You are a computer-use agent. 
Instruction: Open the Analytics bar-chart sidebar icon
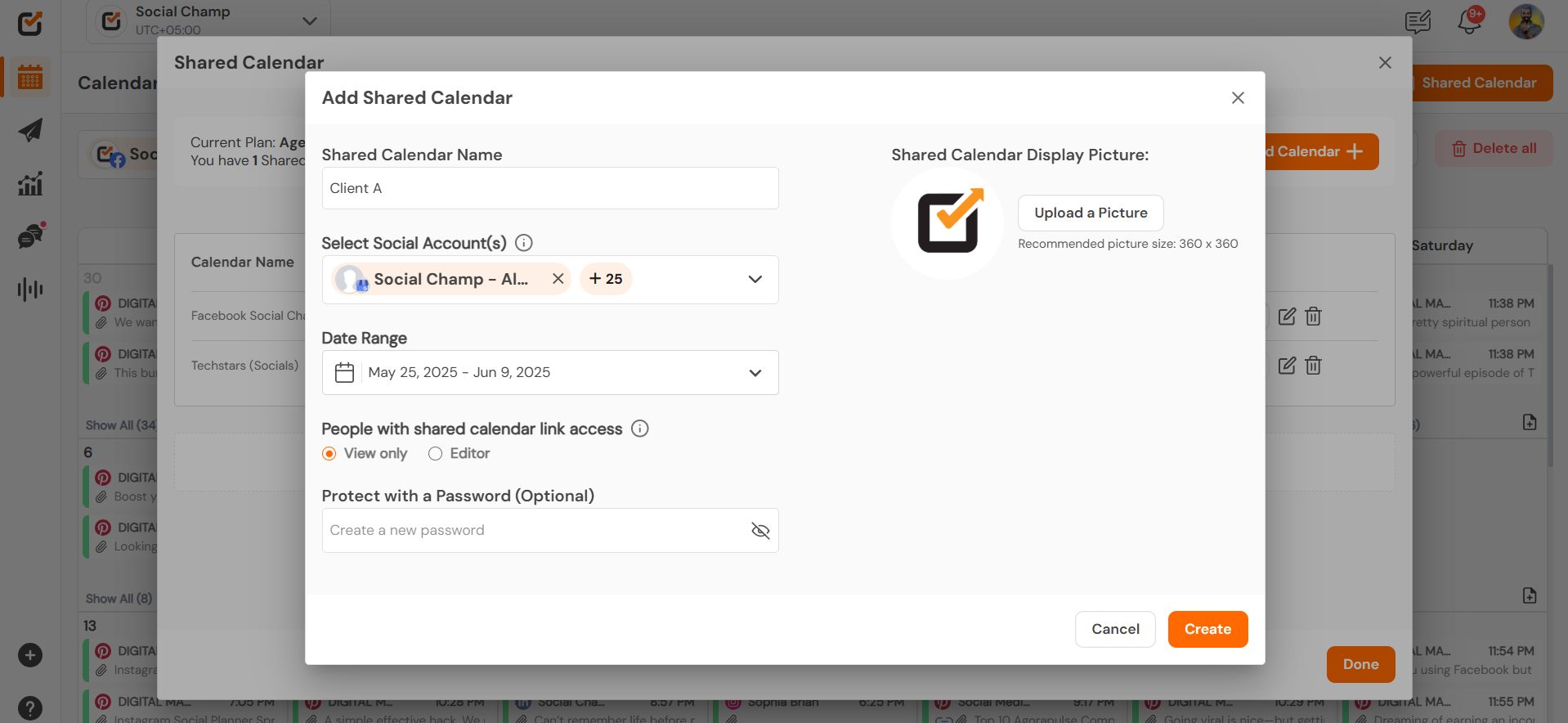(30, 183)
